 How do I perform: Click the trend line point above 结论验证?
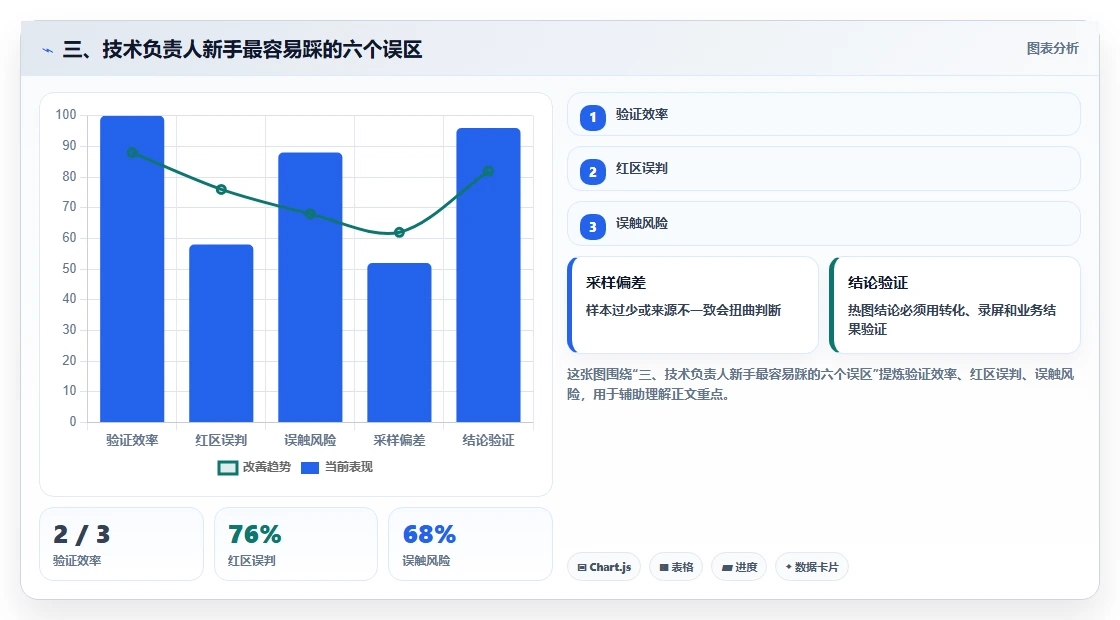coord(489,171)
